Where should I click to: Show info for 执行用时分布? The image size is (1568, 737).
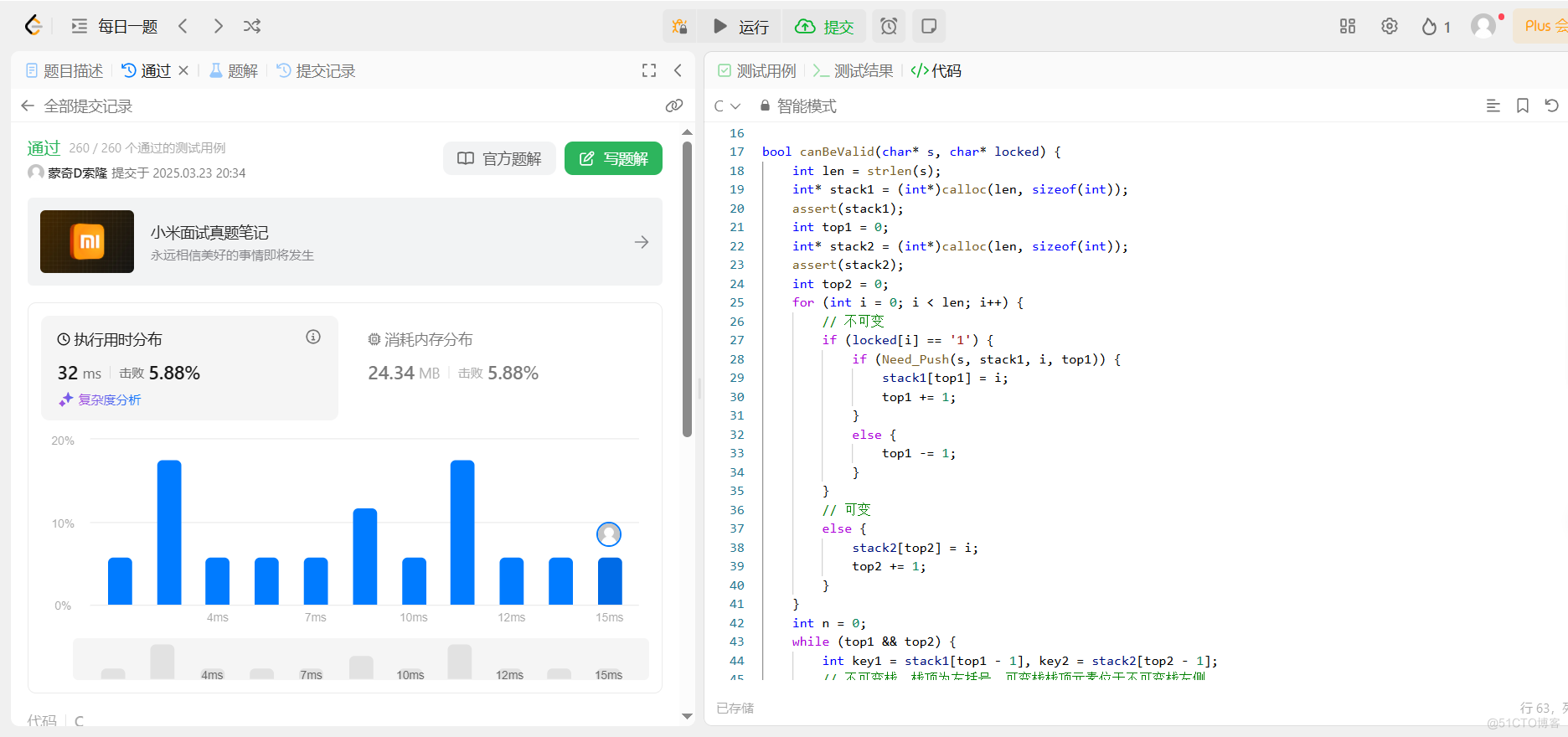tap(313, 337)
